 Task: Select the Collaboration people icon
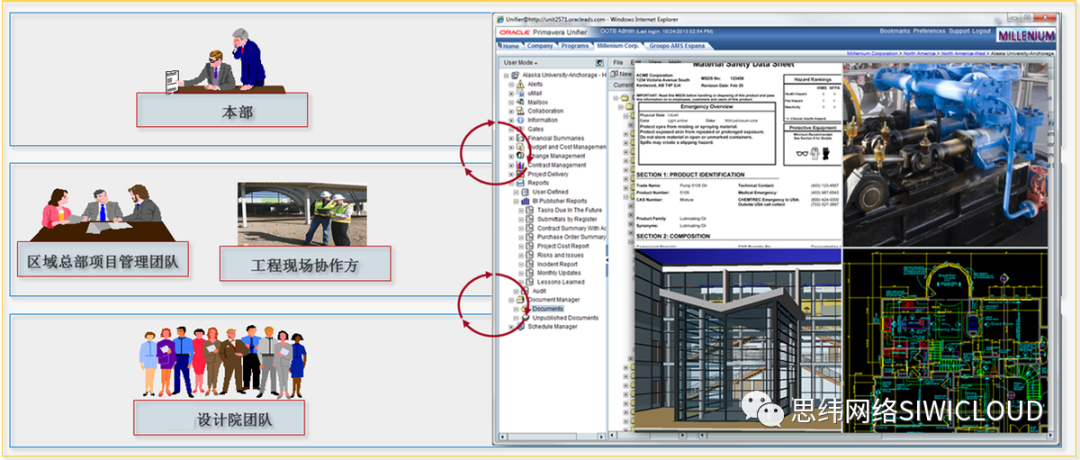520,111
